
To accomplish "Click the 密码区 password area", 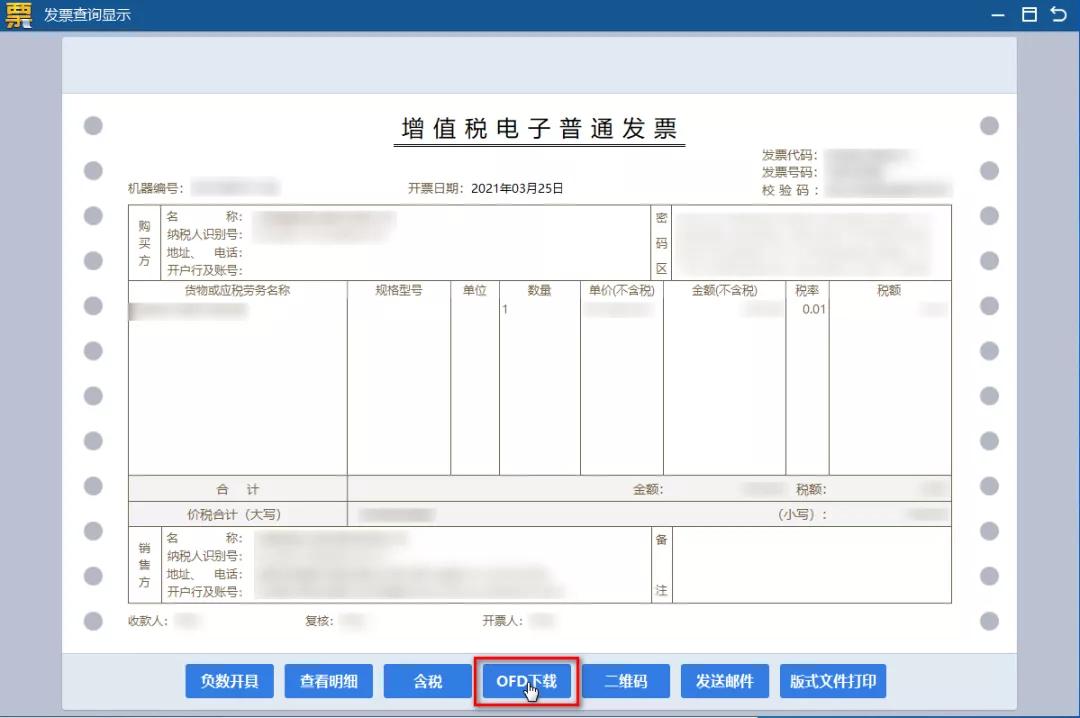I will (810, 241).
